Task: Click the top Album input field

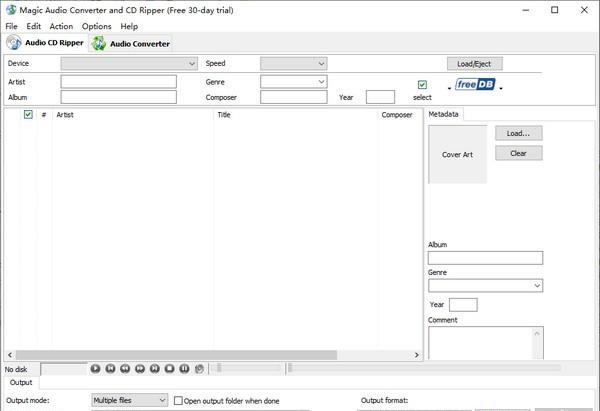Action: pyautogui.click(x=119, y=97)
